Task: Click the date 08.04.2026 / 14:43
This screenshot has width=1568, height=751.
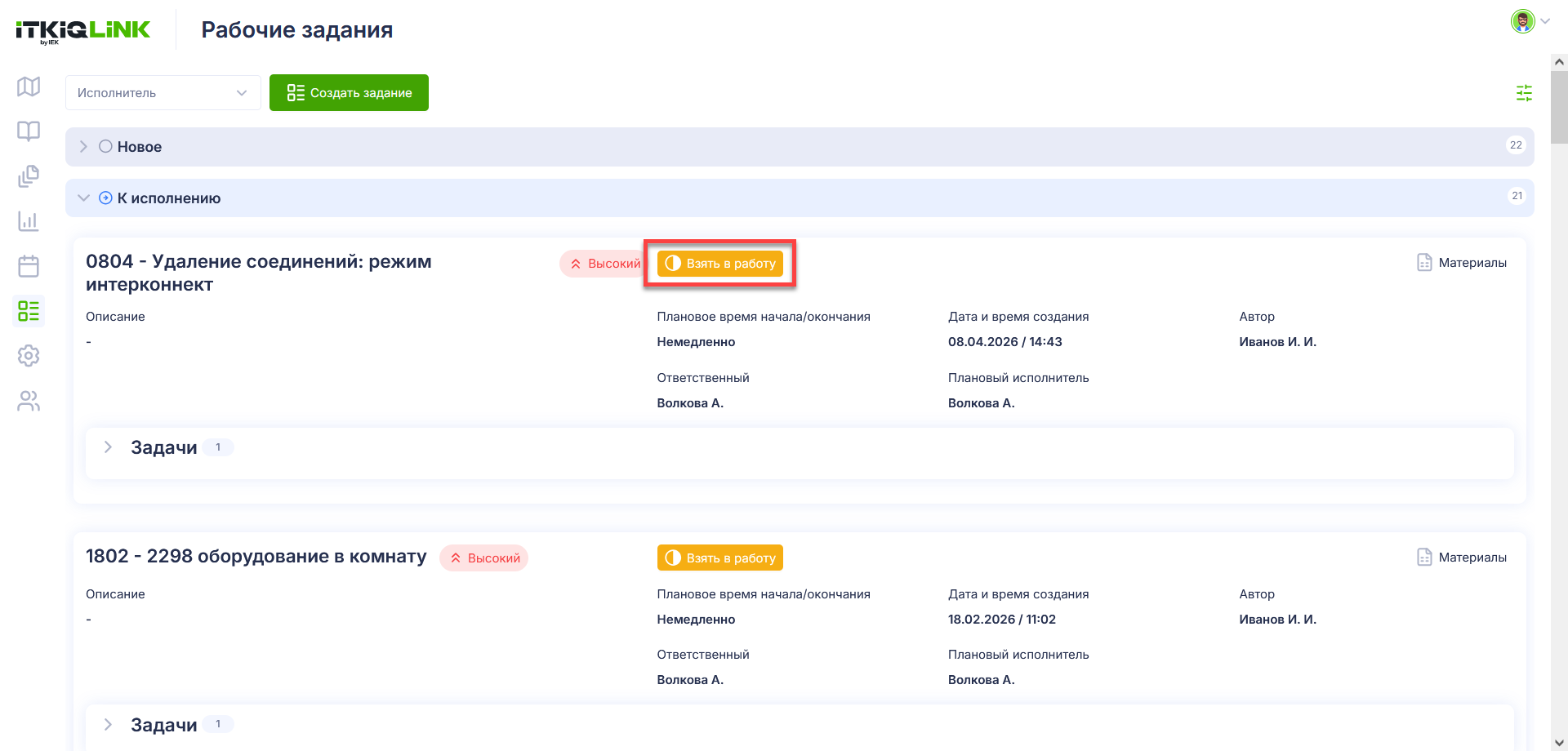Action: tap(1005, 342)
